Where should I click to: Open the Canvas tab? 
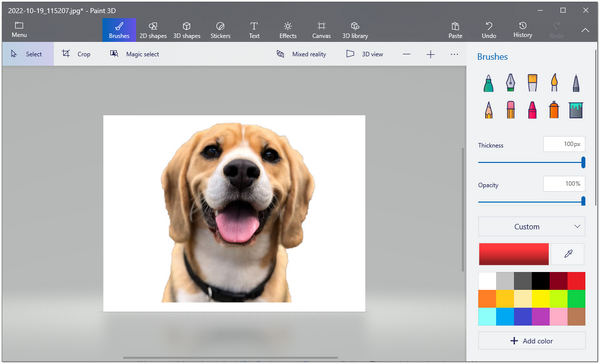321,30
